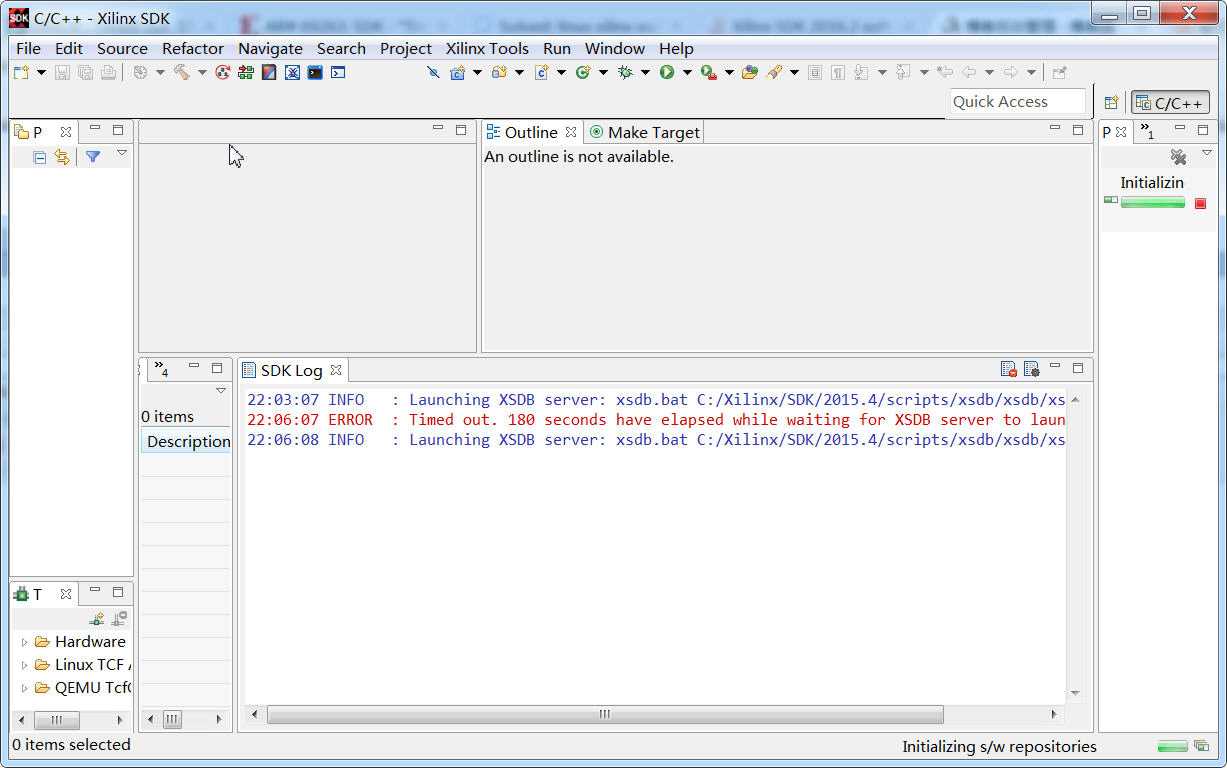Image resolution: width=1227 pixels, height=768 pixels.
Task: Click the new target connection icon
Action: pos(97,619)
